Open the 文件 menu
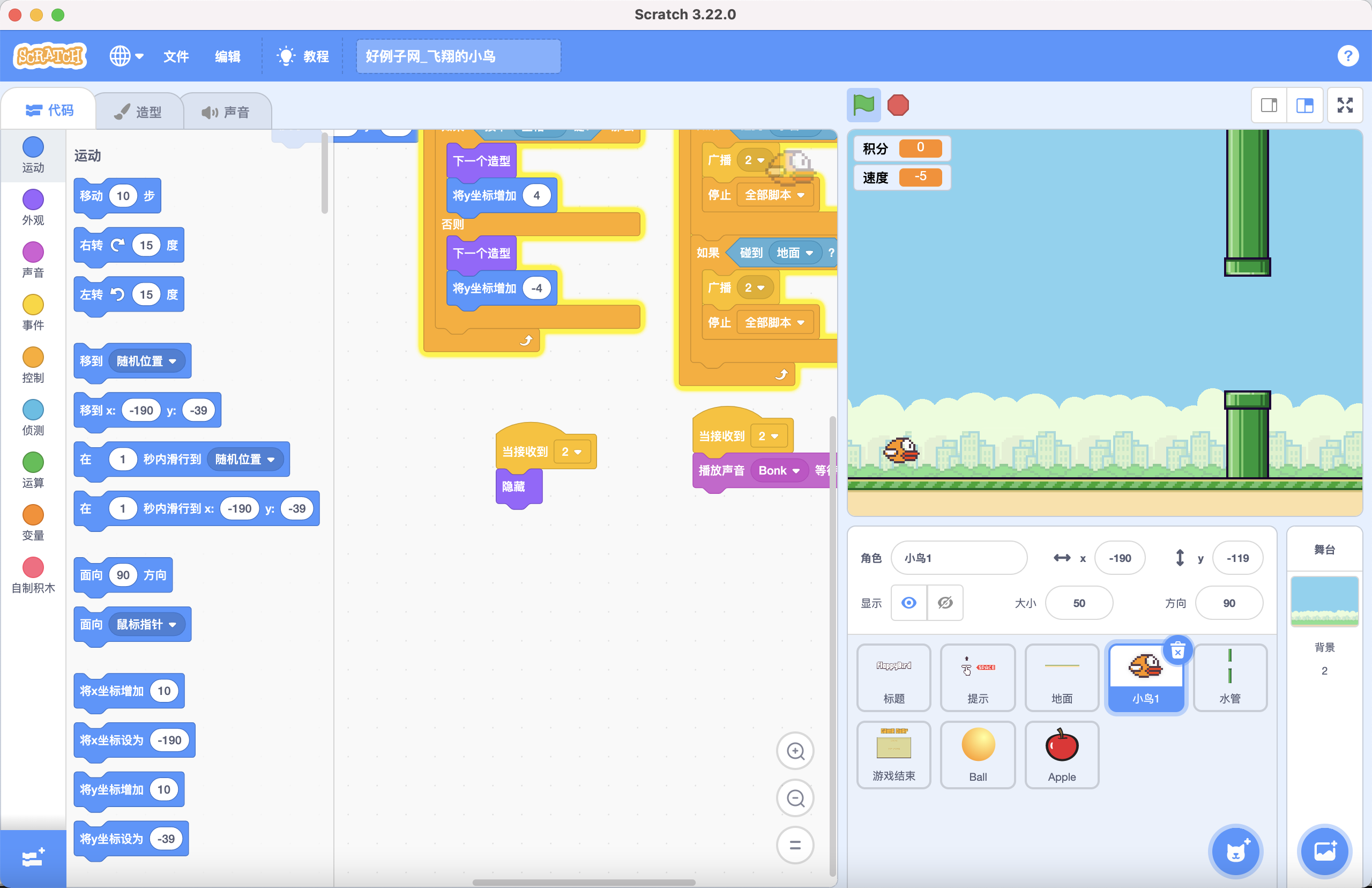The image size is (1372, 888). tap(176, 56)
